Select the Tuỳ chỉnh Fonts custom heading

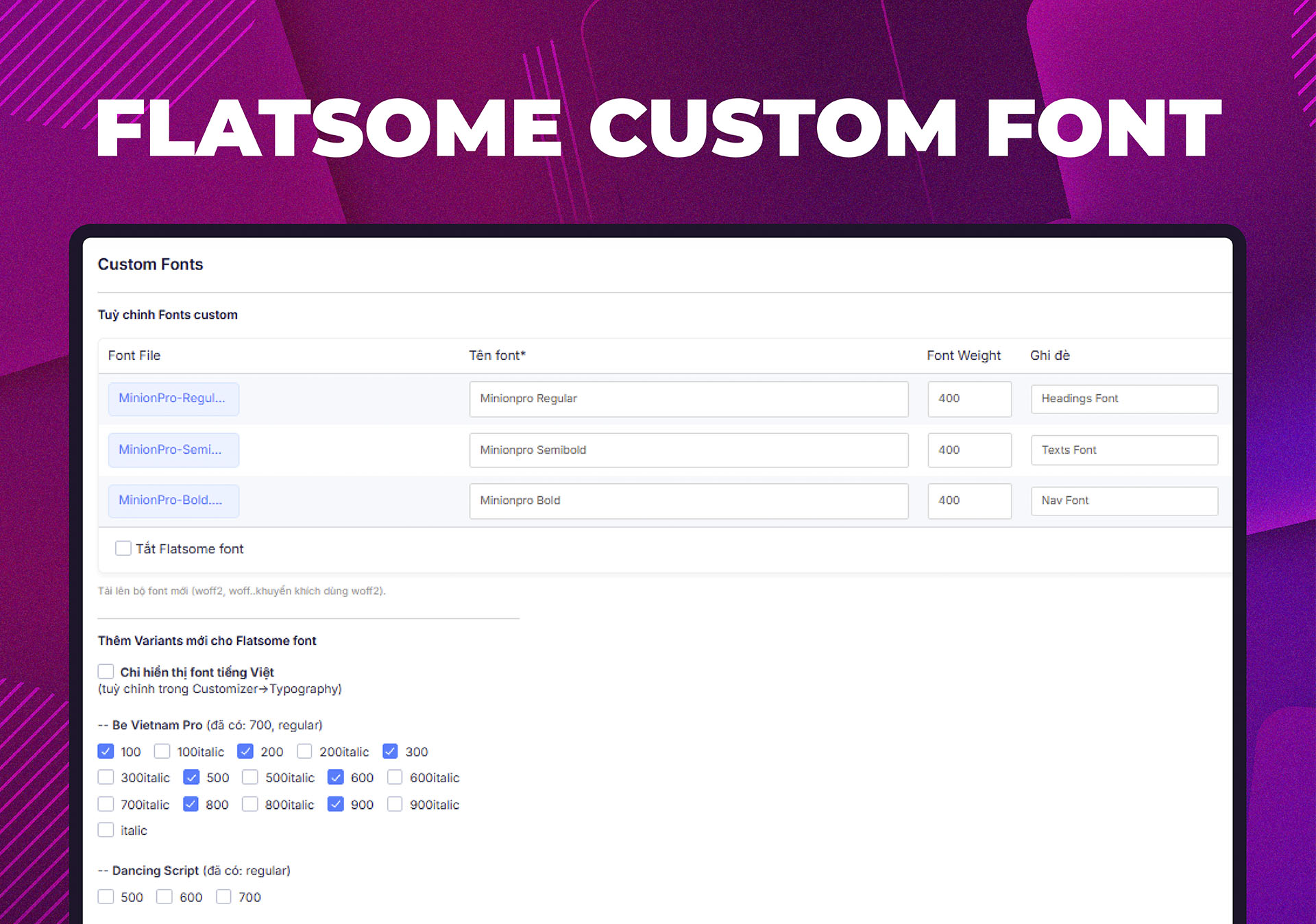[168, 315]
